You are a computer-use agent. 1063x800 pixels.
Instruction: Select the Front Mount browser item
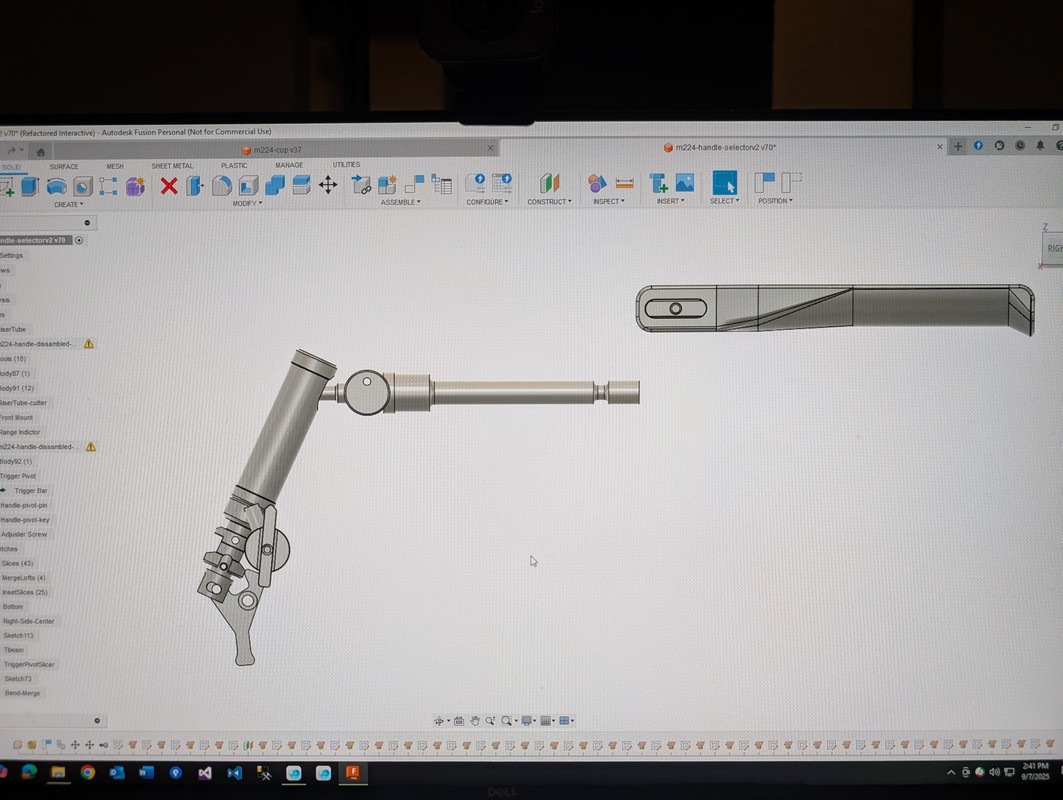coord(16,418)
